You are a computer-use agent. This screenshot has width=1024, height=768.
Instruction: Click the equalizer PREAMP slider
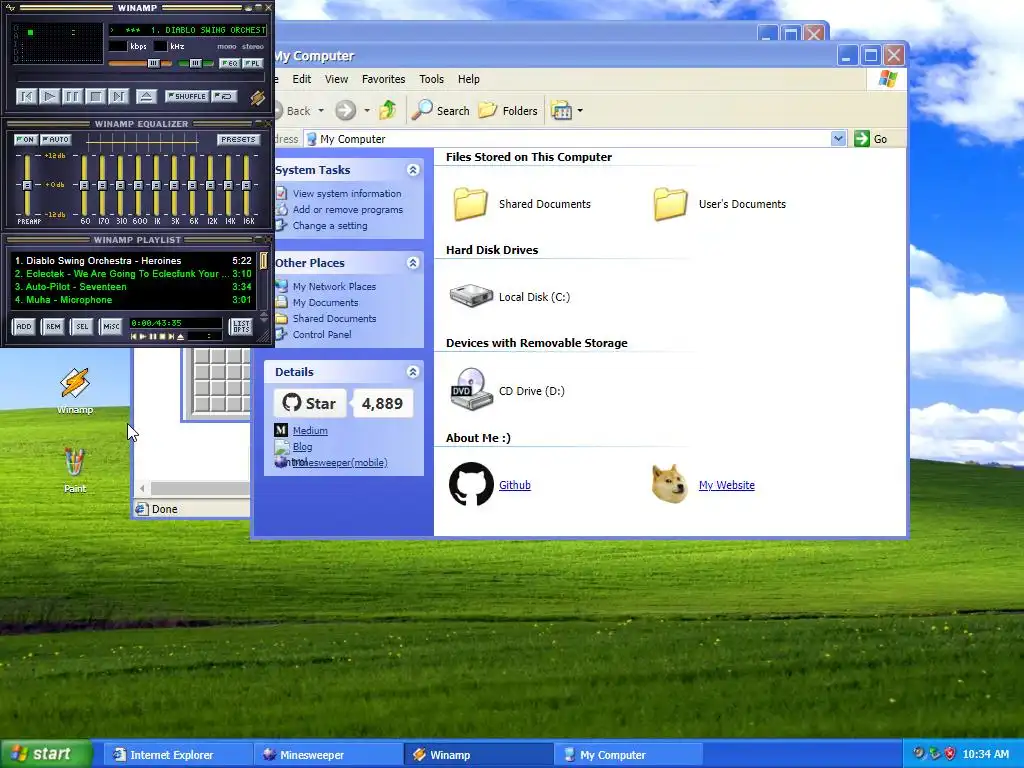click(27, 185)
